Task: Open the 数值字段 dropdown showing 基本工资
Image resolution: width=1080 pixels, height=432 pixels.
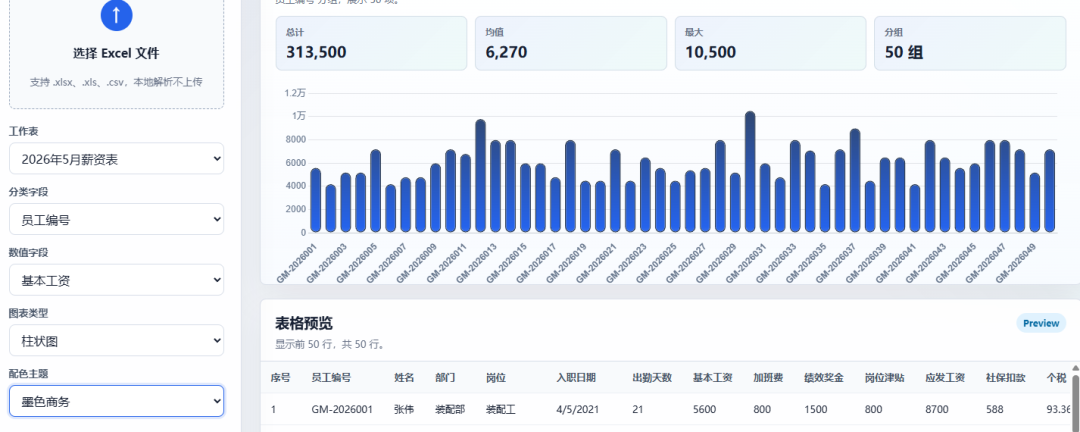Action: (116, 280)
